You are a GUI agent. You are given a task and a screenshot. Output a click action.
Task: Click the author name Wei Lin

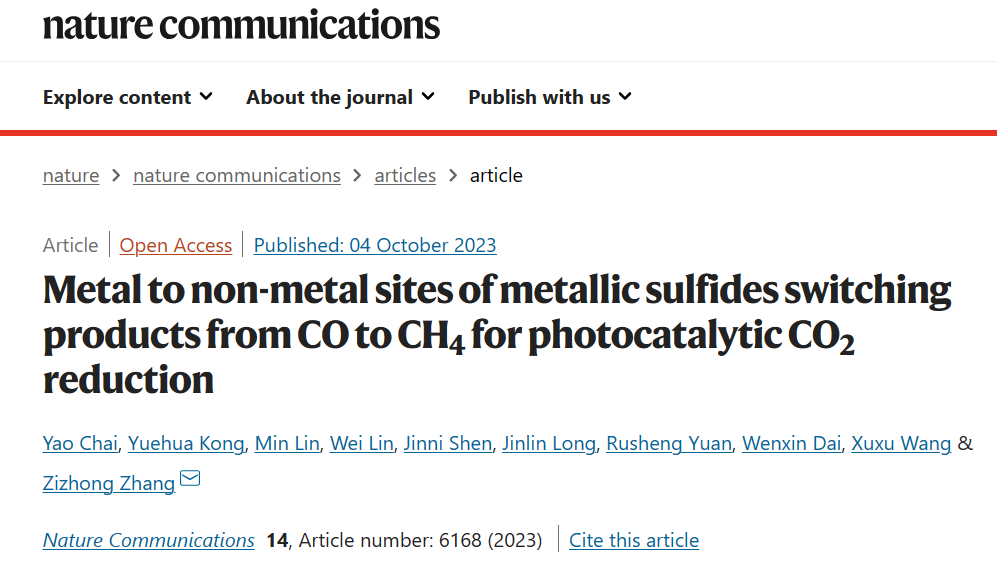(x=361, y=443)
